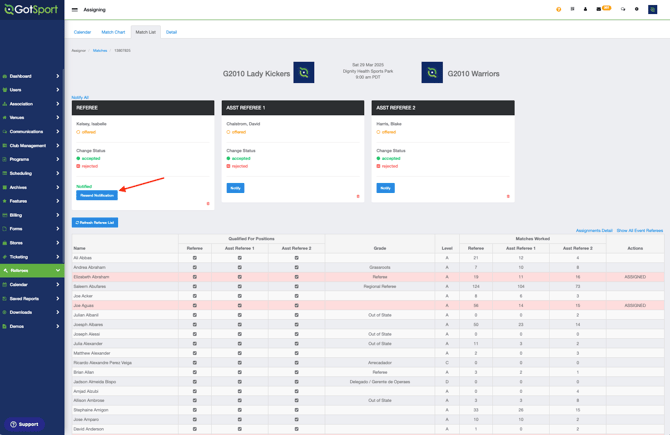The height and width of the screenshot is (435, 670).
Task: Click the Refresh Referee List button
Action: [x=95, y=223]
